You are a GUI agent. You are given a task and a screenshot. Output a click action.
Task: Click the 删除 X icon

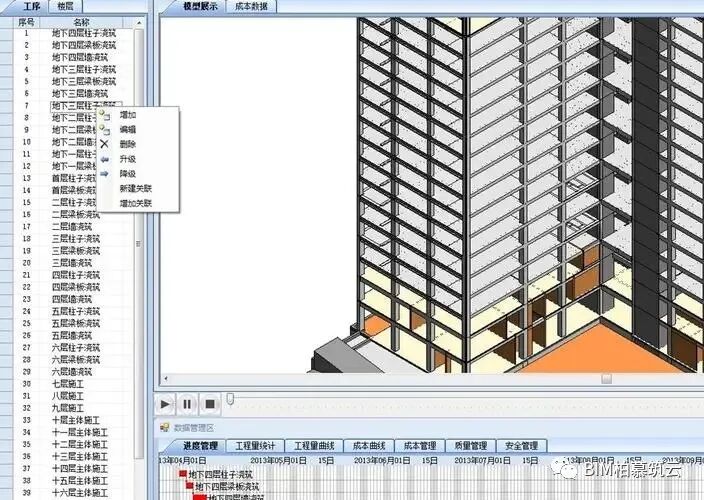tap(104, 144)
